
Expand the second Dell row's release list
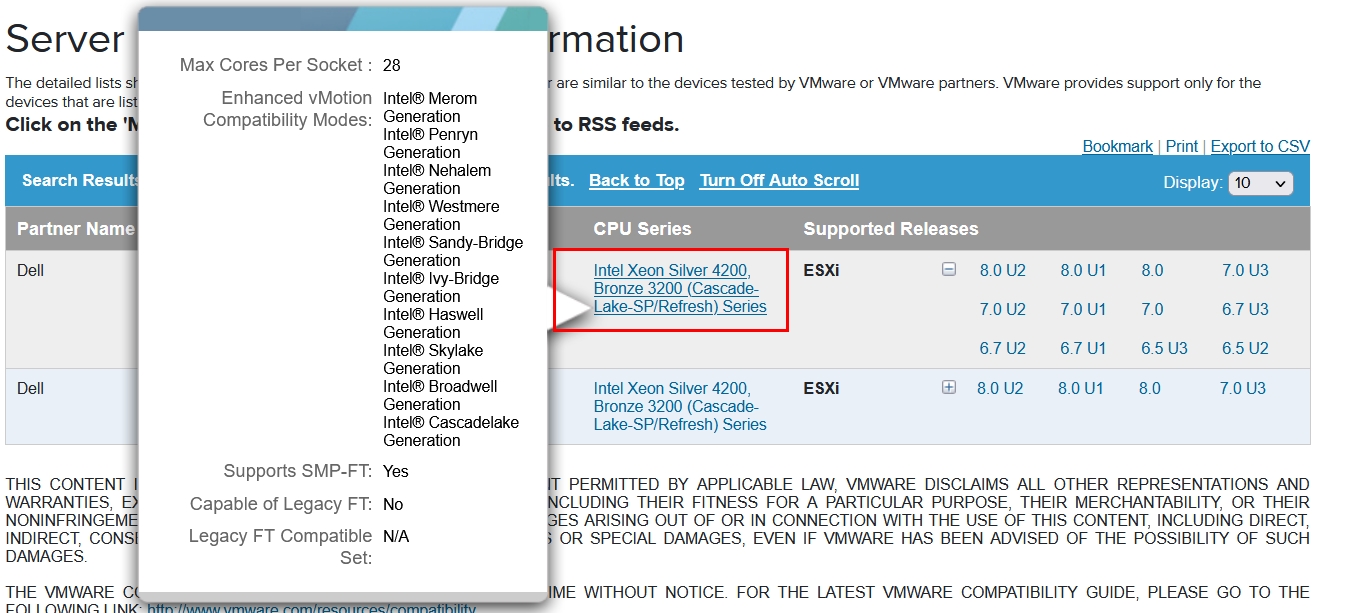(949, 388)
